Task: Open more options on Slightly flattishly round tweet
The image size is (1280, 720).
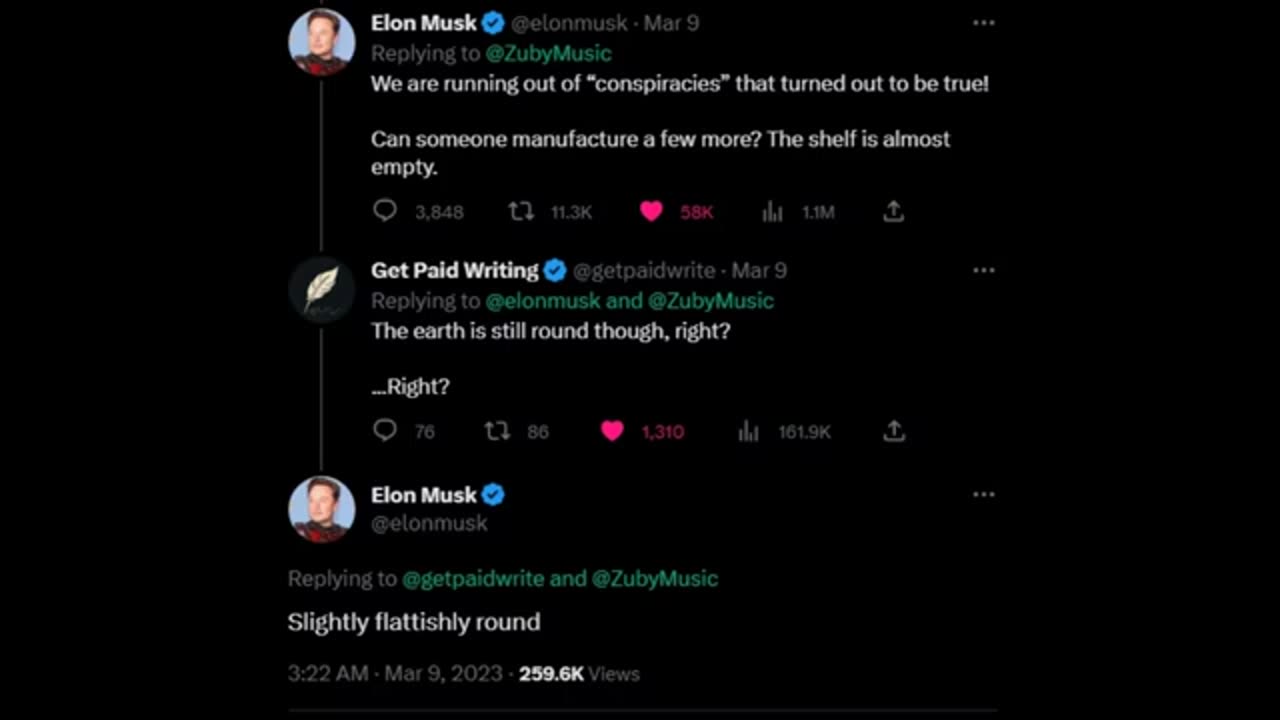Action: point(984,494)
